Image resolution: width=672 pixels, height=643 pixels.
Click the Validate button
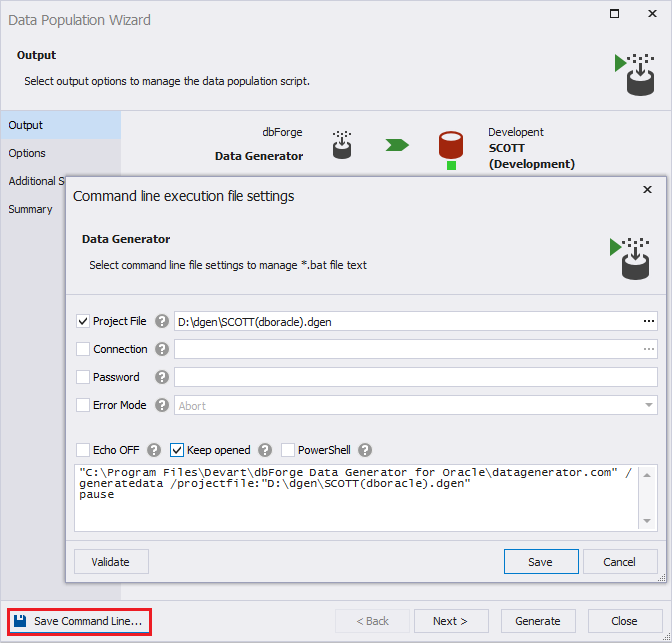point(111,562)
